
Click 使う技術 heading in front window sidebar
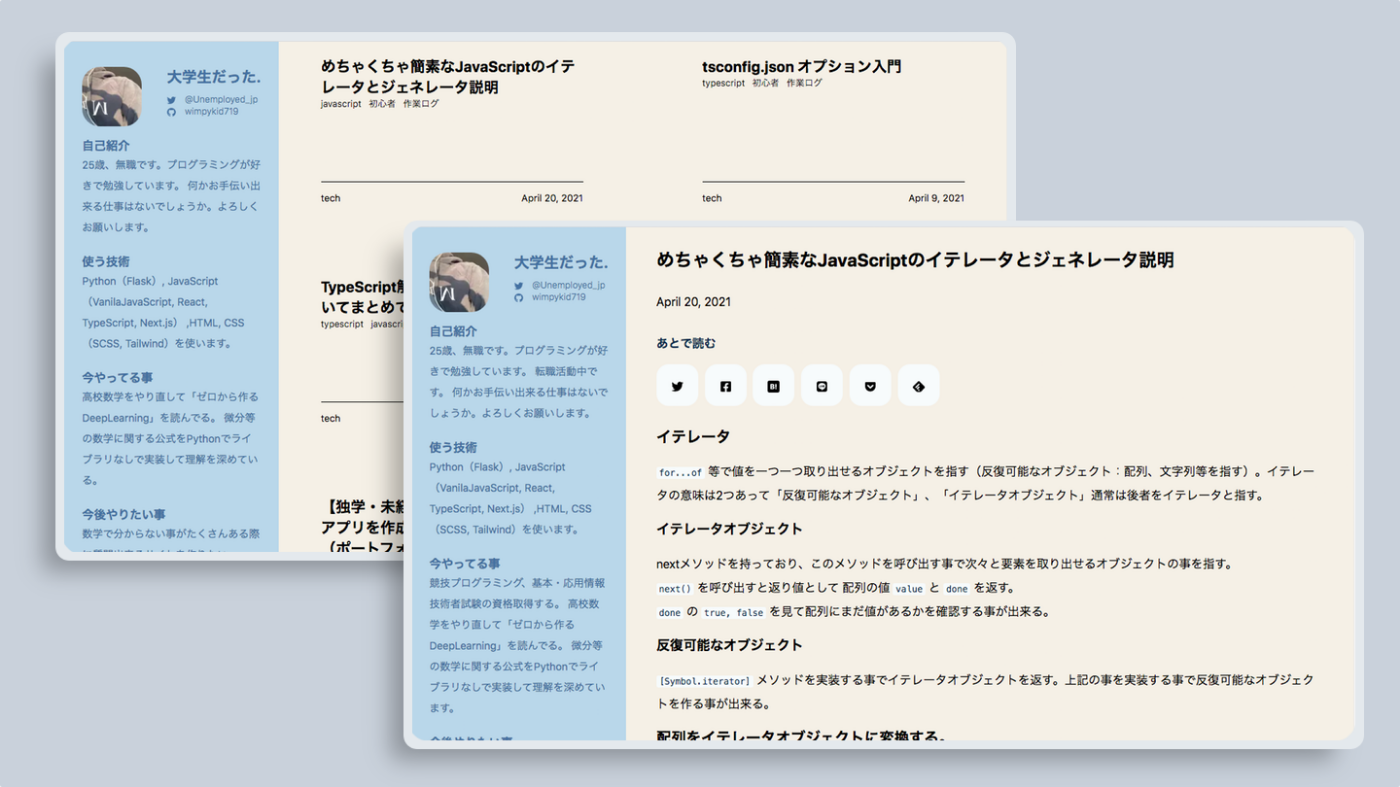tap(453, 447)
